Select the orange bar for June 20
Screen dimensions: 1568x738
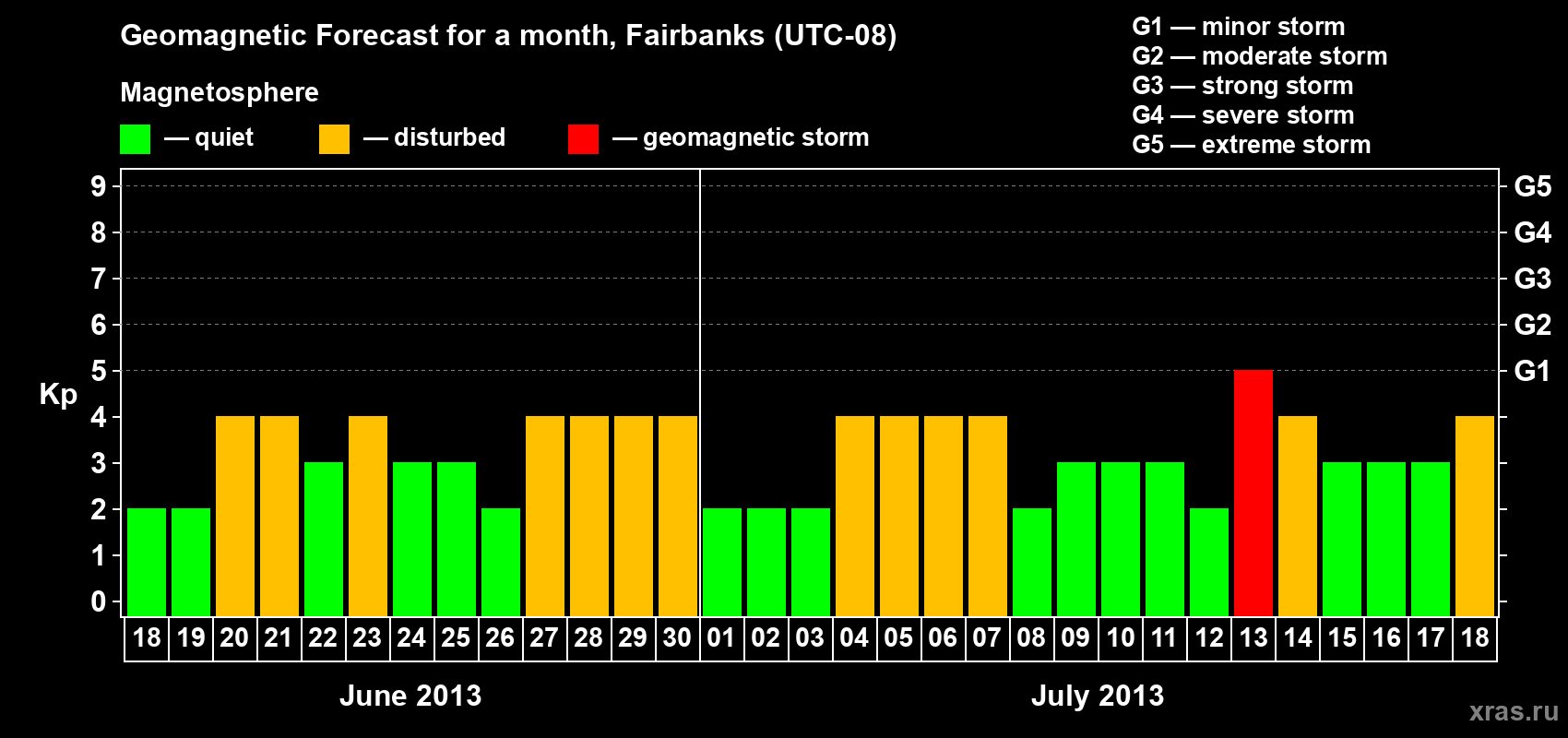tap(235, 517)
